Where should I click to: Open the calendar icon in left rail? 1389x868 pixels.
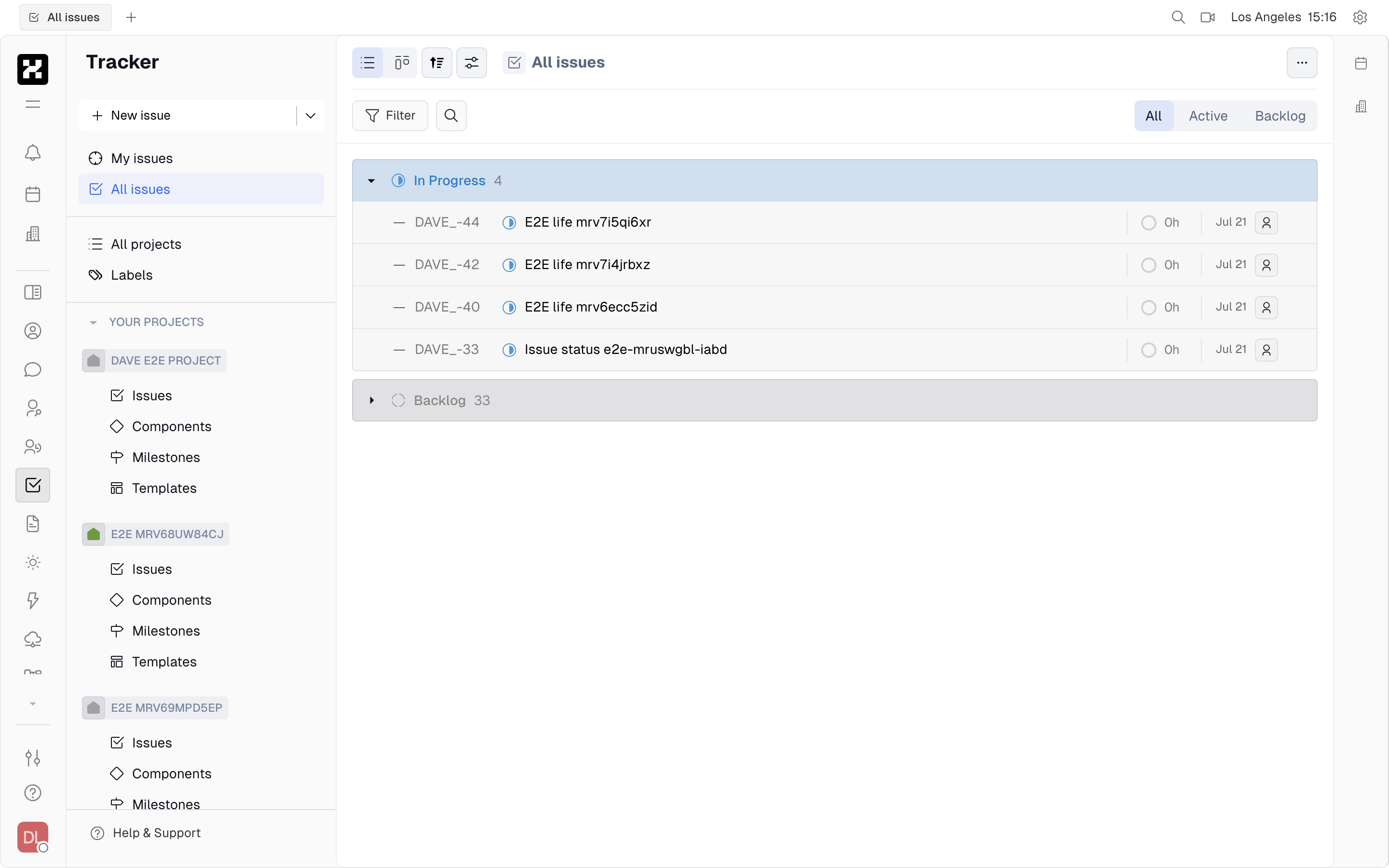[33, 194]
